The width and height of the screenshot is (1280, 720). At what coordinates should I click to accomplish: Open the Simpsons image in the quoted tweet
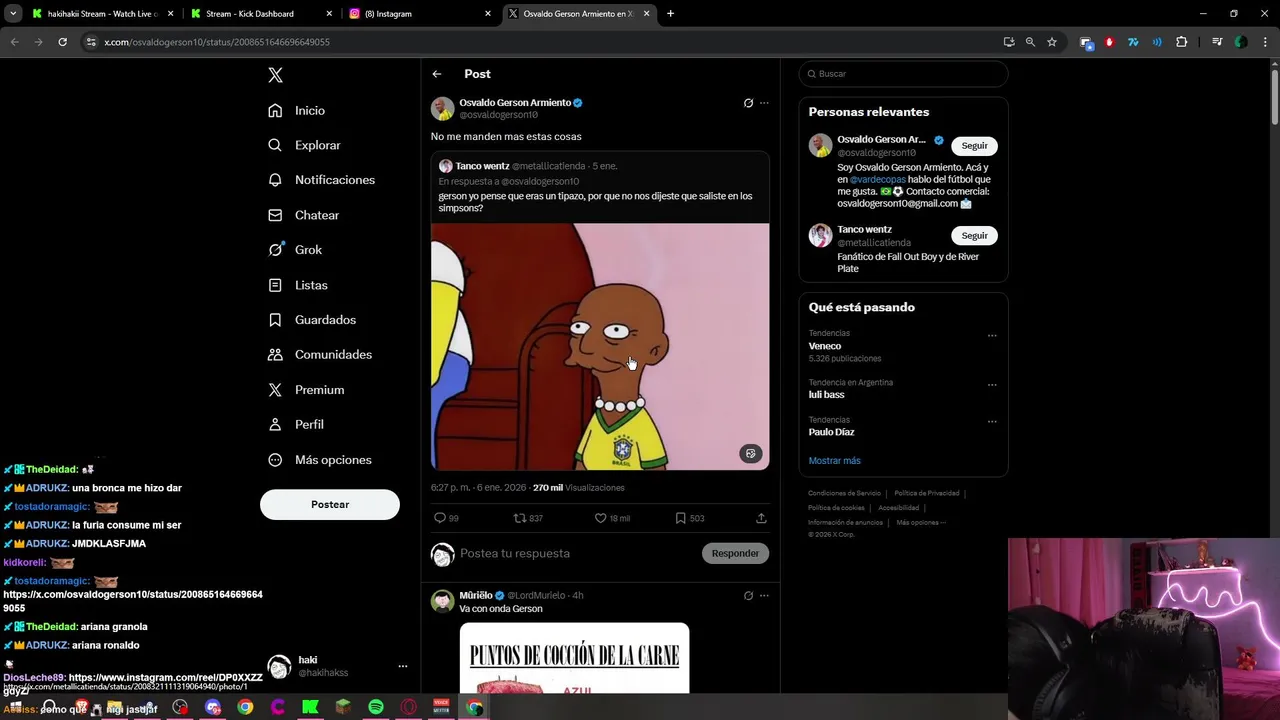(x=600, y=346)
